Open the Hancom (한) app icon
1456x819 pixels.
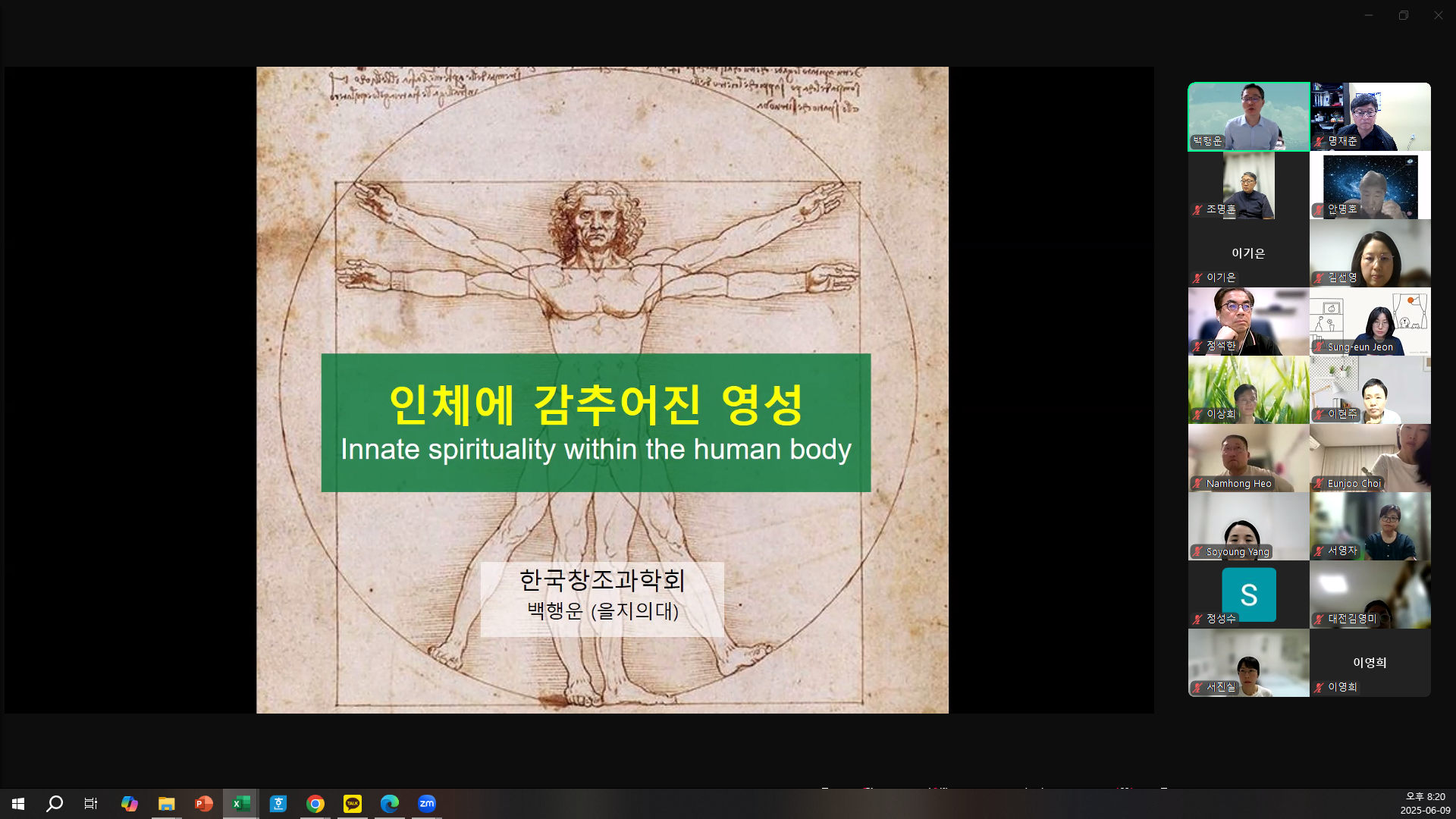pyautogui.click(x=278, y=804)
